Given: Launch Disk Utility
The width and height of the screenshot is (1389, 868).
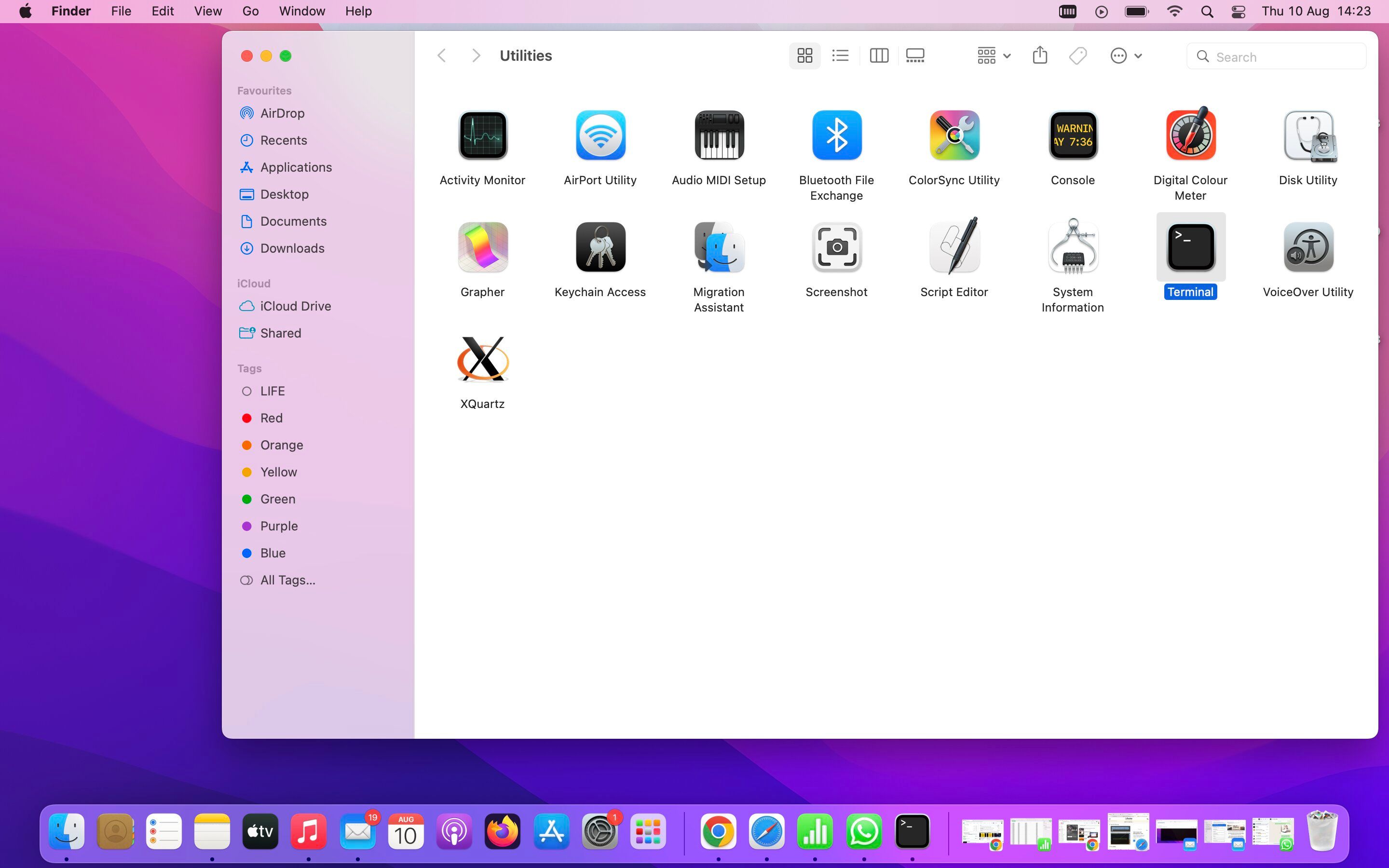Looking at the screenshot, I should tap(1307, 136).
